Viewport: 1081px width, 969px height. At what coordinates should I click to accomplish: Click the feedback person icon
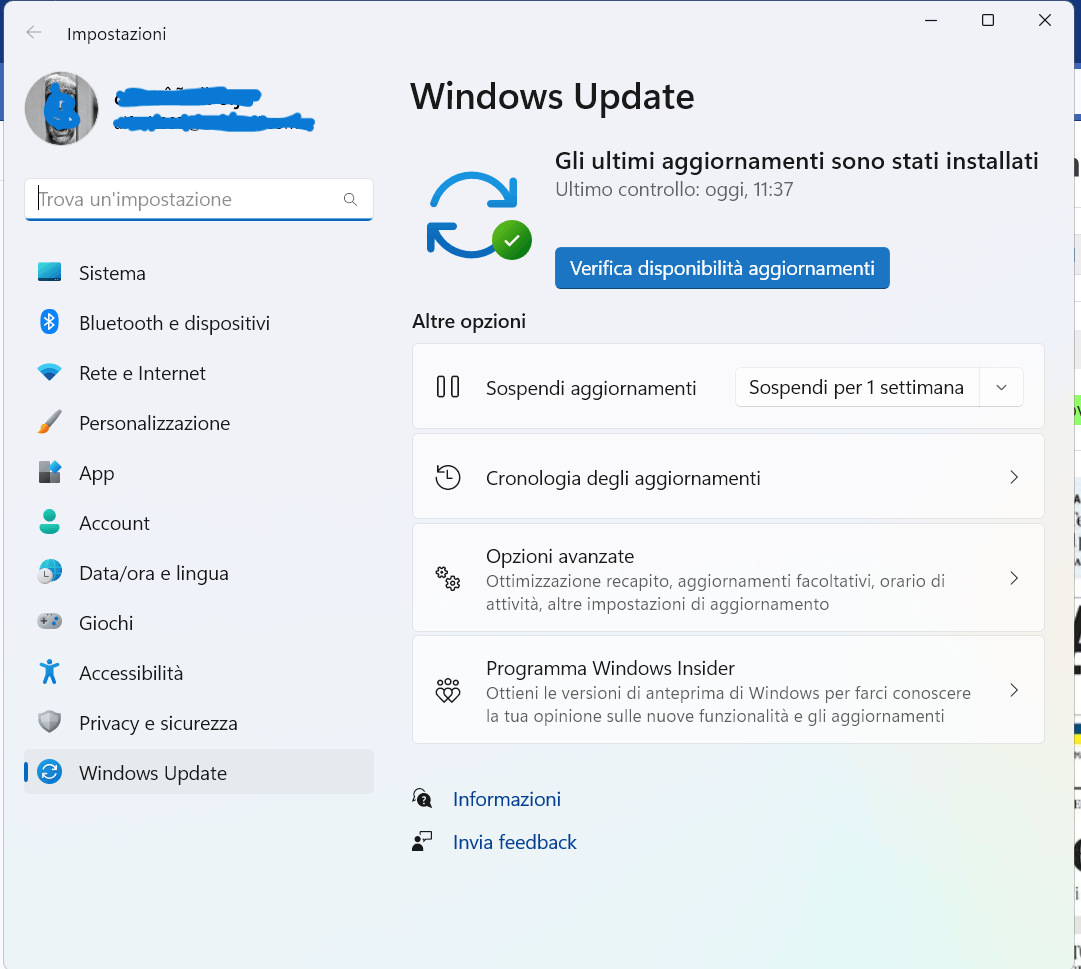(422, 841)
